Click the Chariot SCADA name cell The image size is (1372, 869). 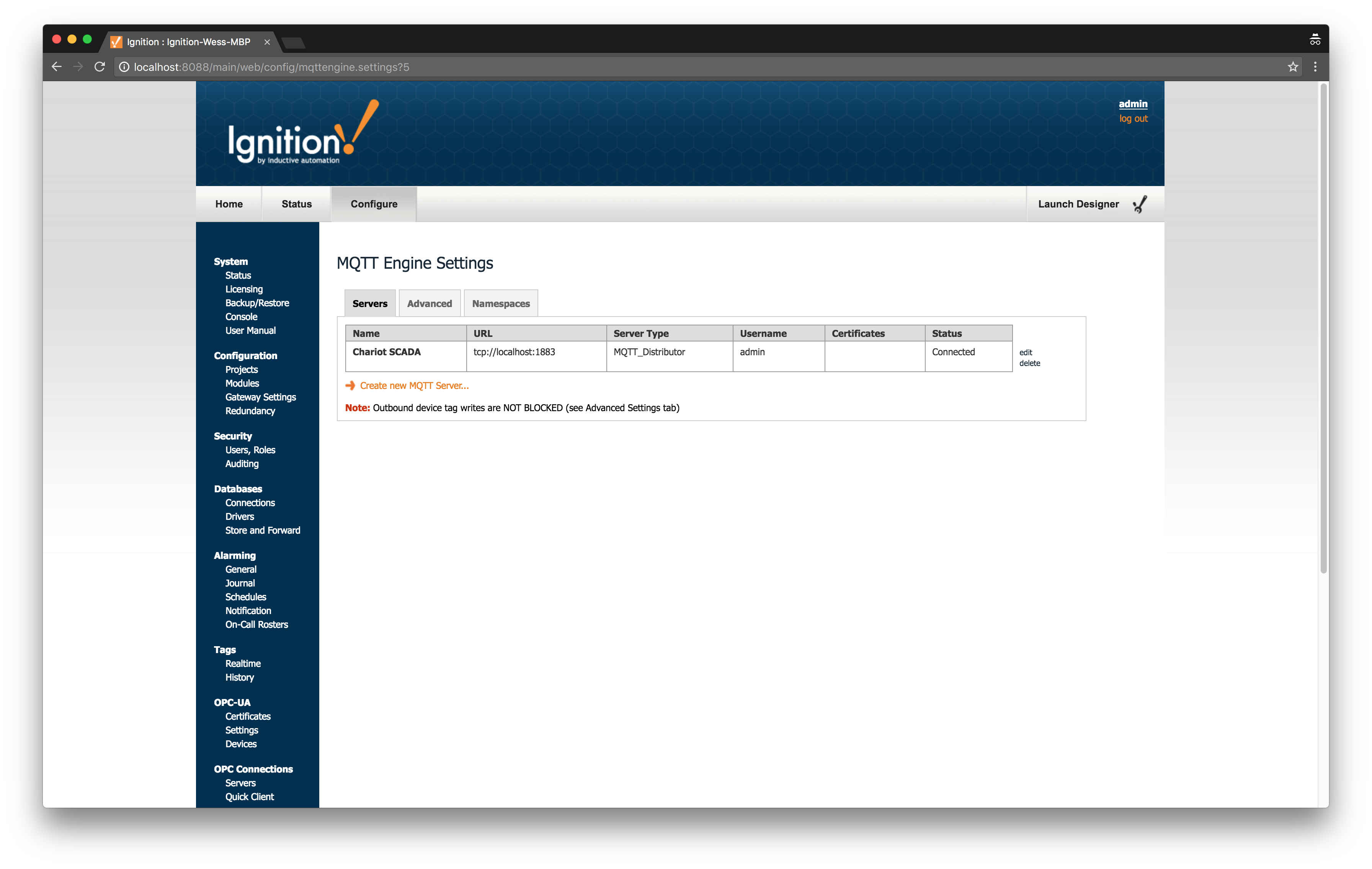pyautogui.click(x=406, y=357)
